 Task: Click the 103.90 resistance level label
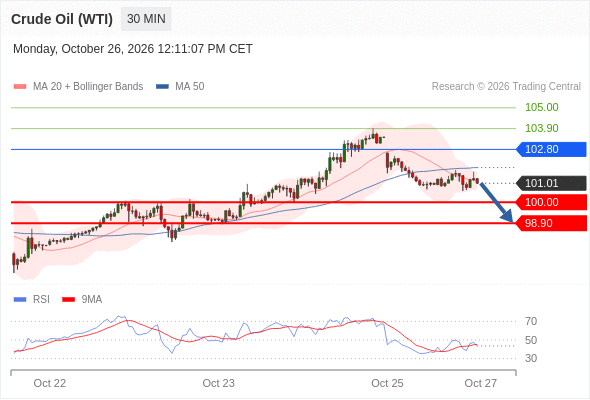(x=541, y=128)
